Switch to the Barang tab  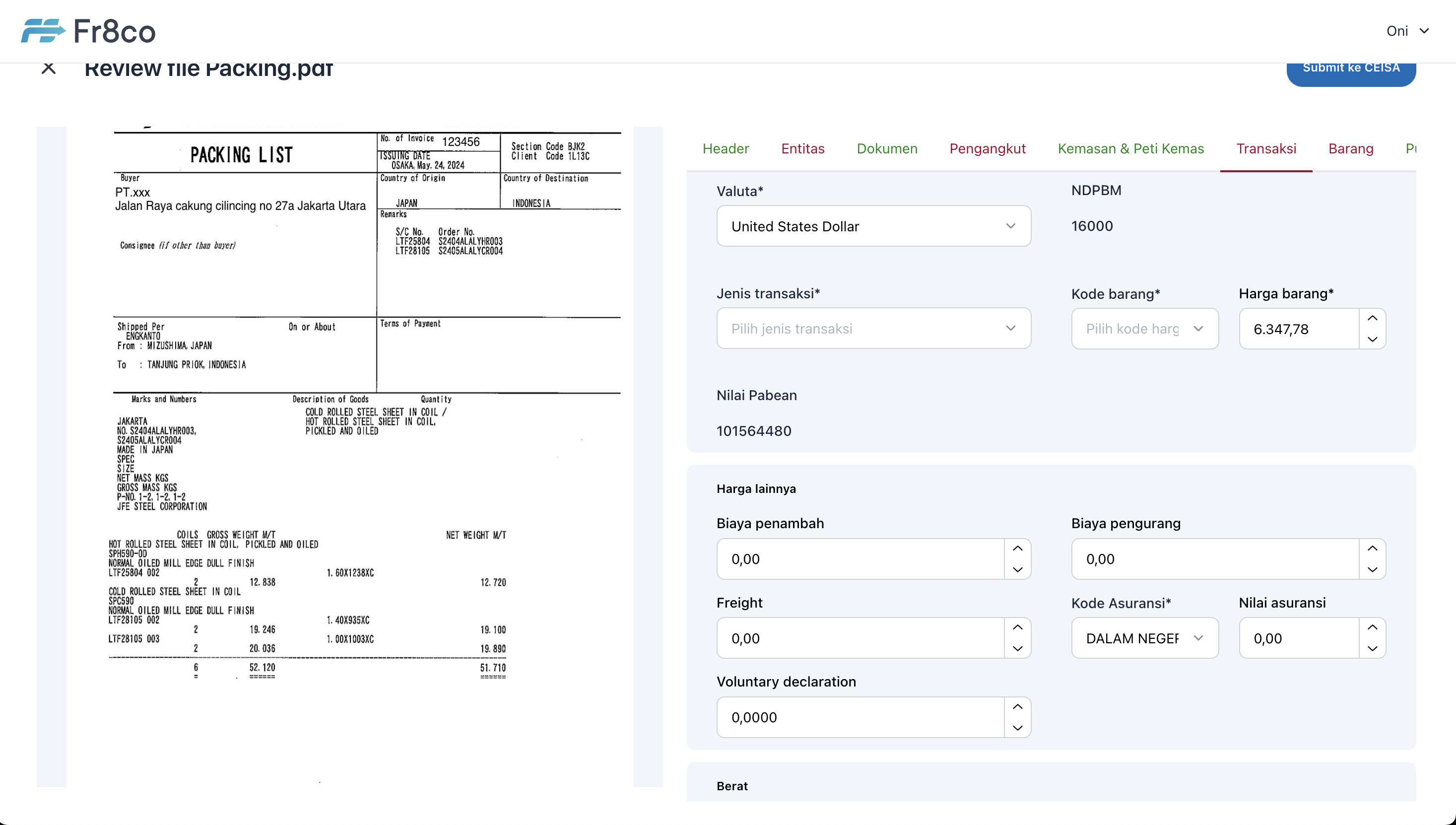[x=1350, y=148]
